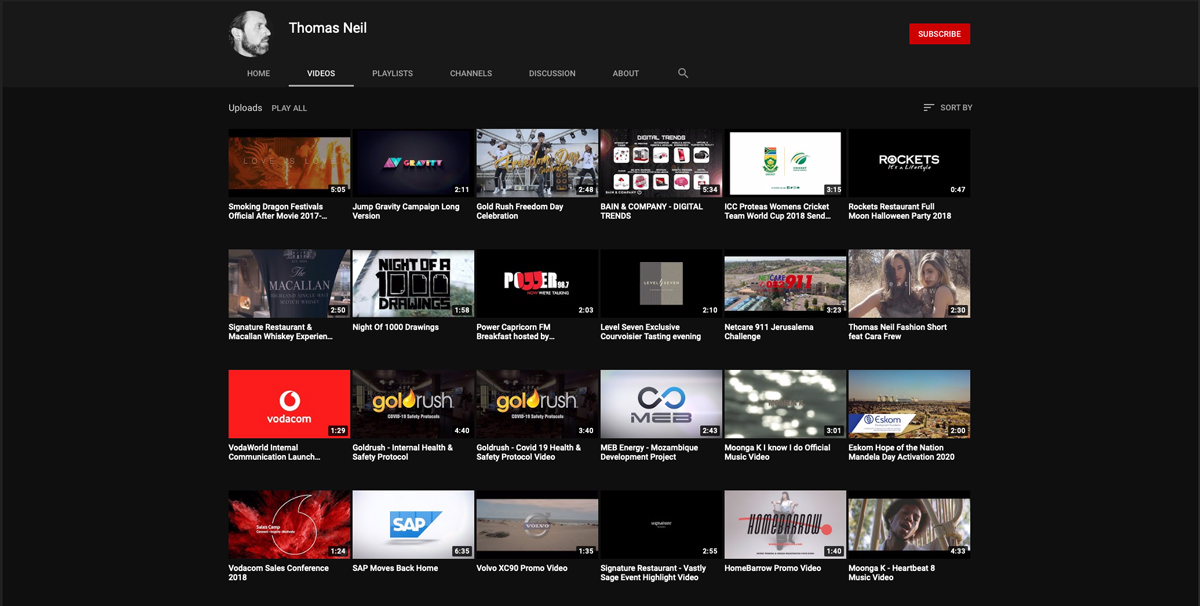The image size is (1200, 606).
Task: Open the MEB Energy video thumbnail
Action: tap(660, 404)
